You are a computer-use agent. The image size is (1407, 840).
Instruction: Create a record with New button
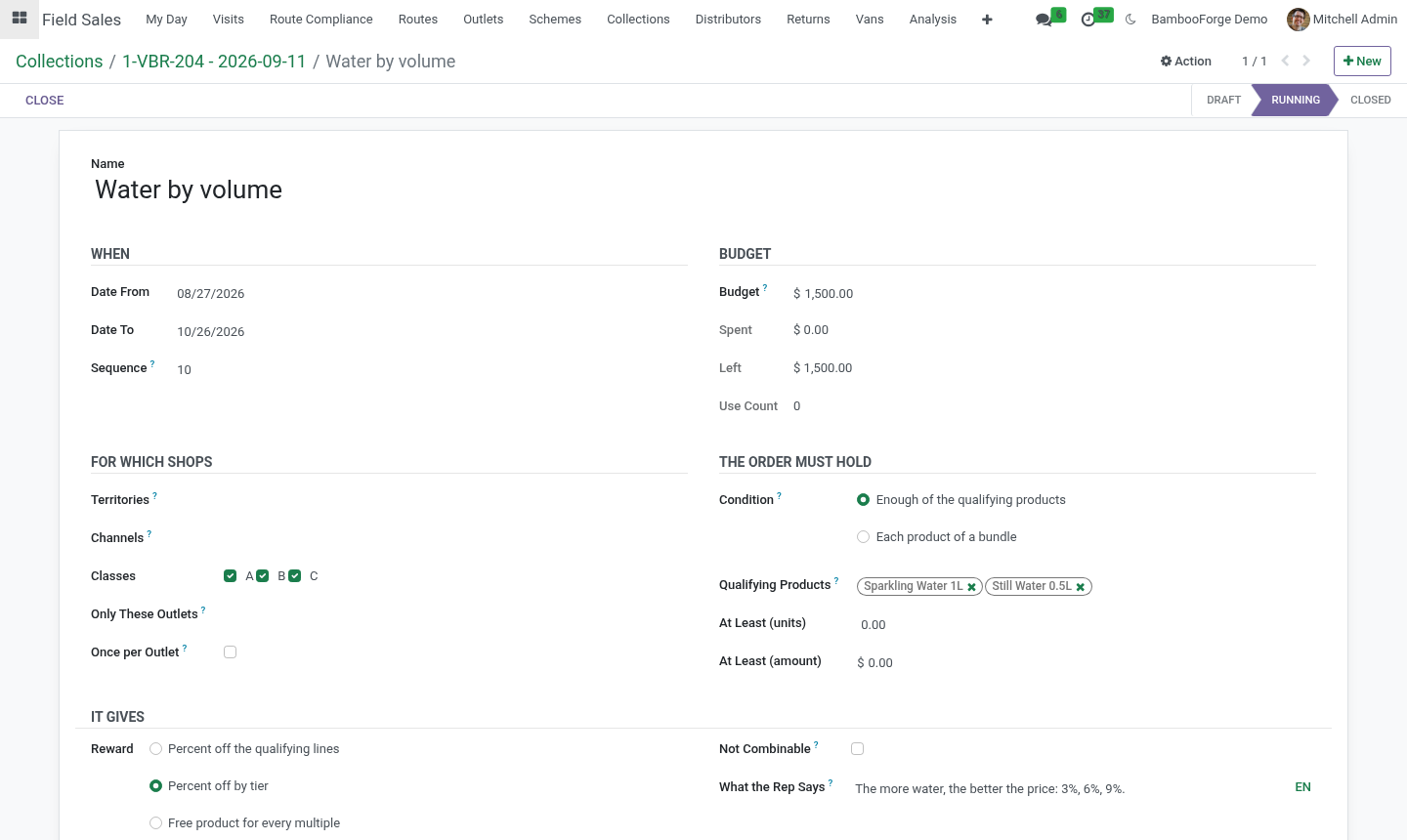pos(1362,61)
